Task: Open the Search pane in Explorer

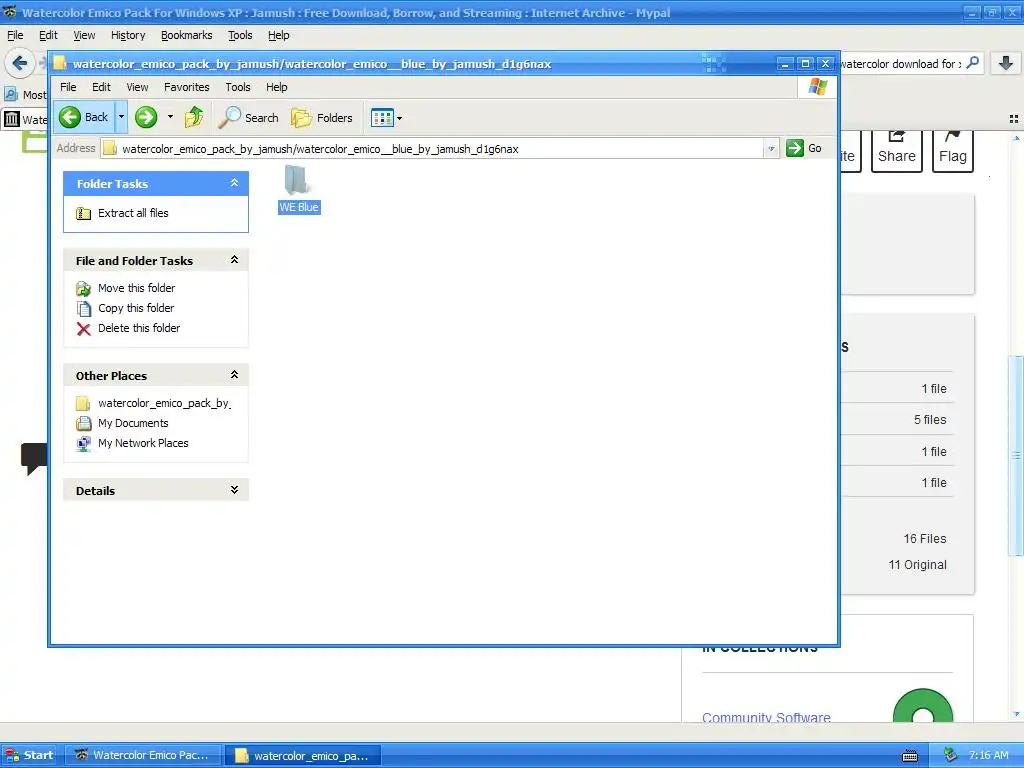Action: click(x=249, y=118)
